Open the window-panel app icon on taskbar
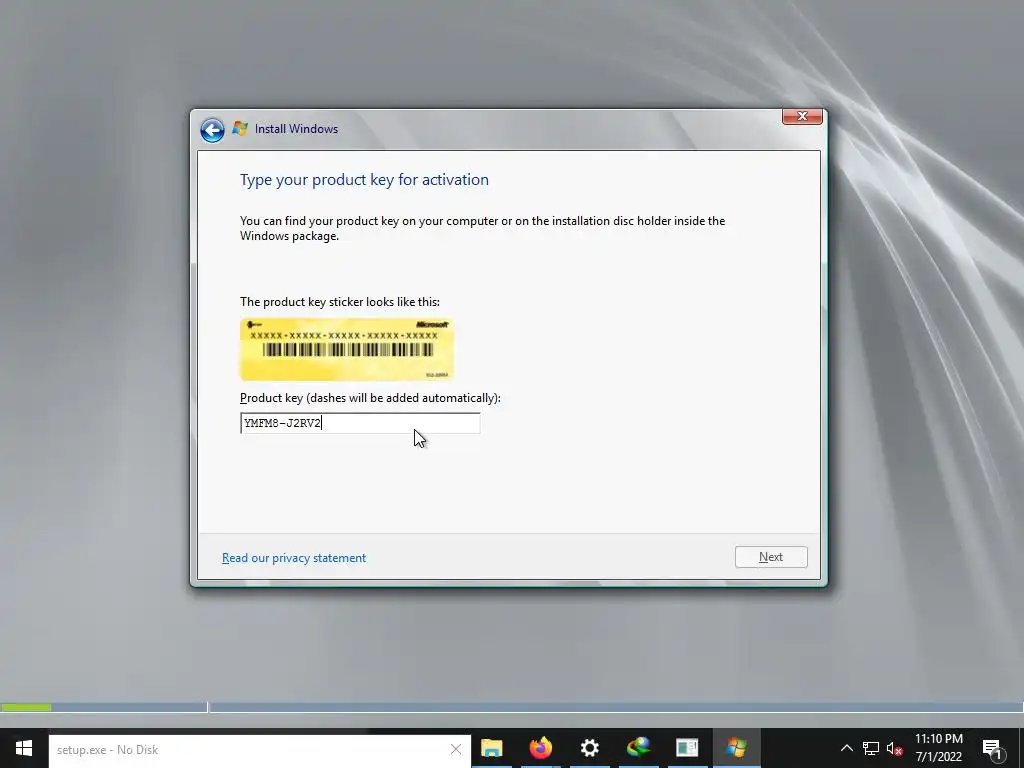Screen dimensions: 1024x768 pyautogui.click(x=687, y=748)
